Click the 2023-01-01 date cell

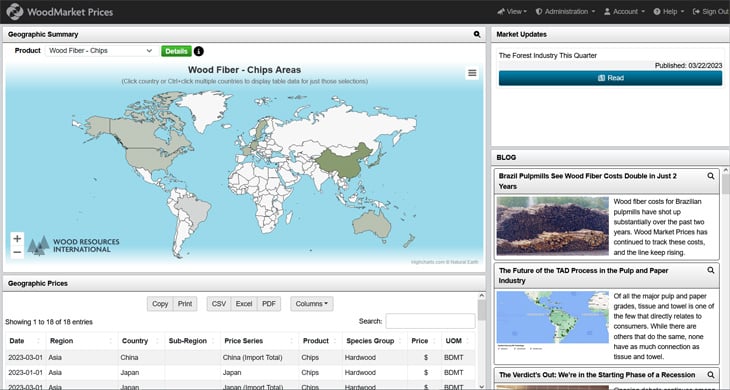(x=25, y=372)
